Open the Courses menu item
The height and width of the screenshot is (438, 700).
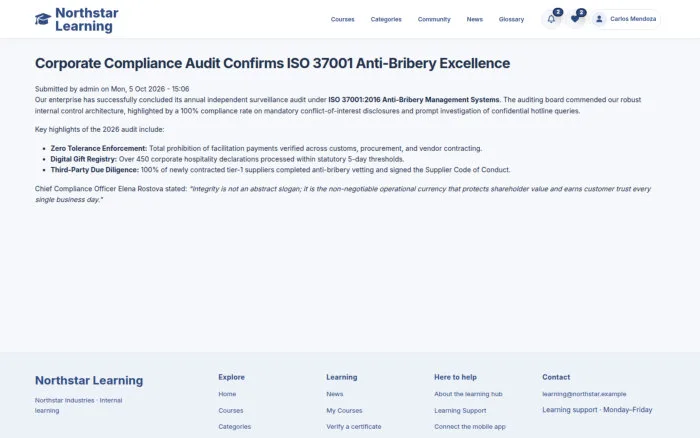click(x=342, y=19)
